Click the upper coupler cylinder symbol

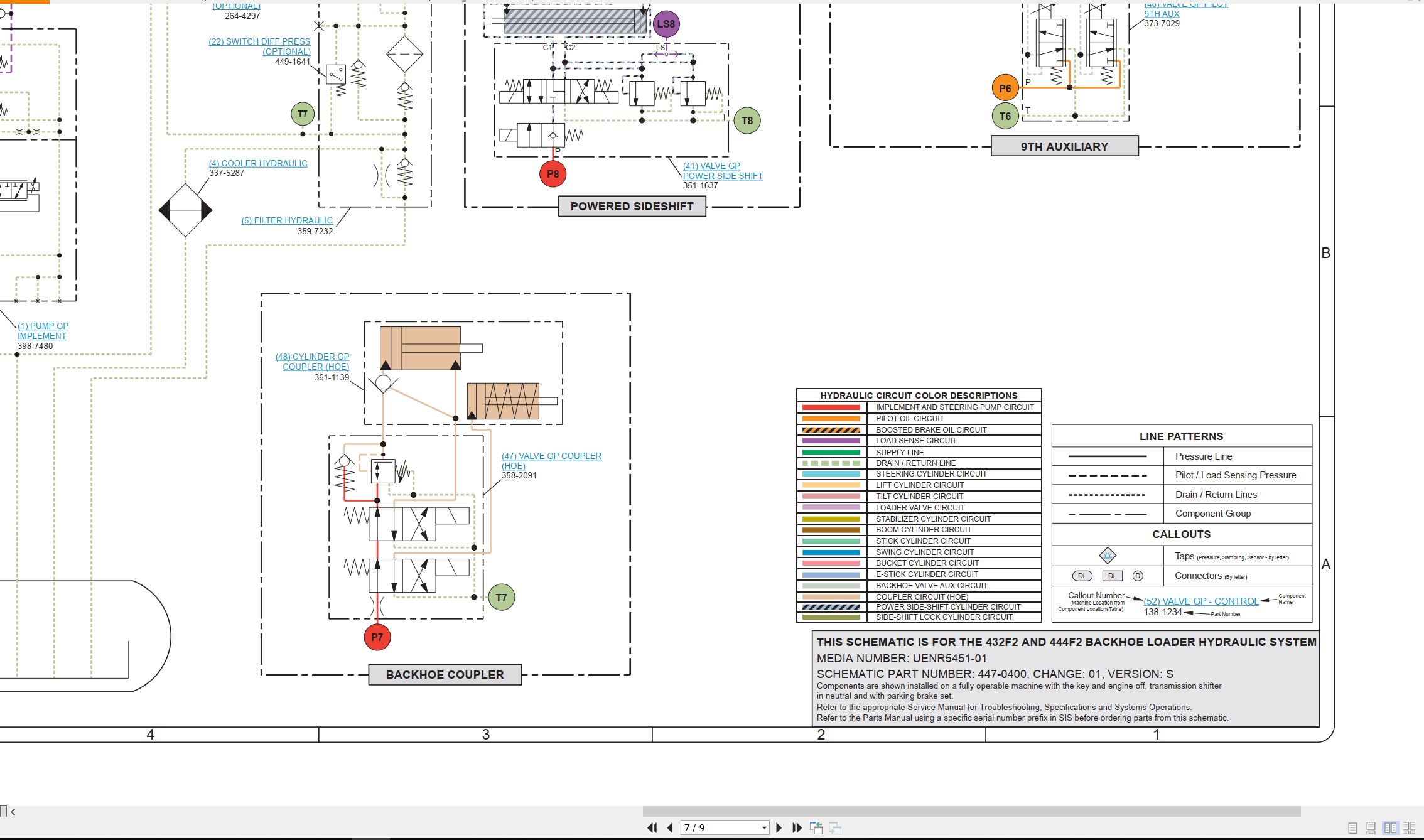pyautogui.click(x=431, y=348)
